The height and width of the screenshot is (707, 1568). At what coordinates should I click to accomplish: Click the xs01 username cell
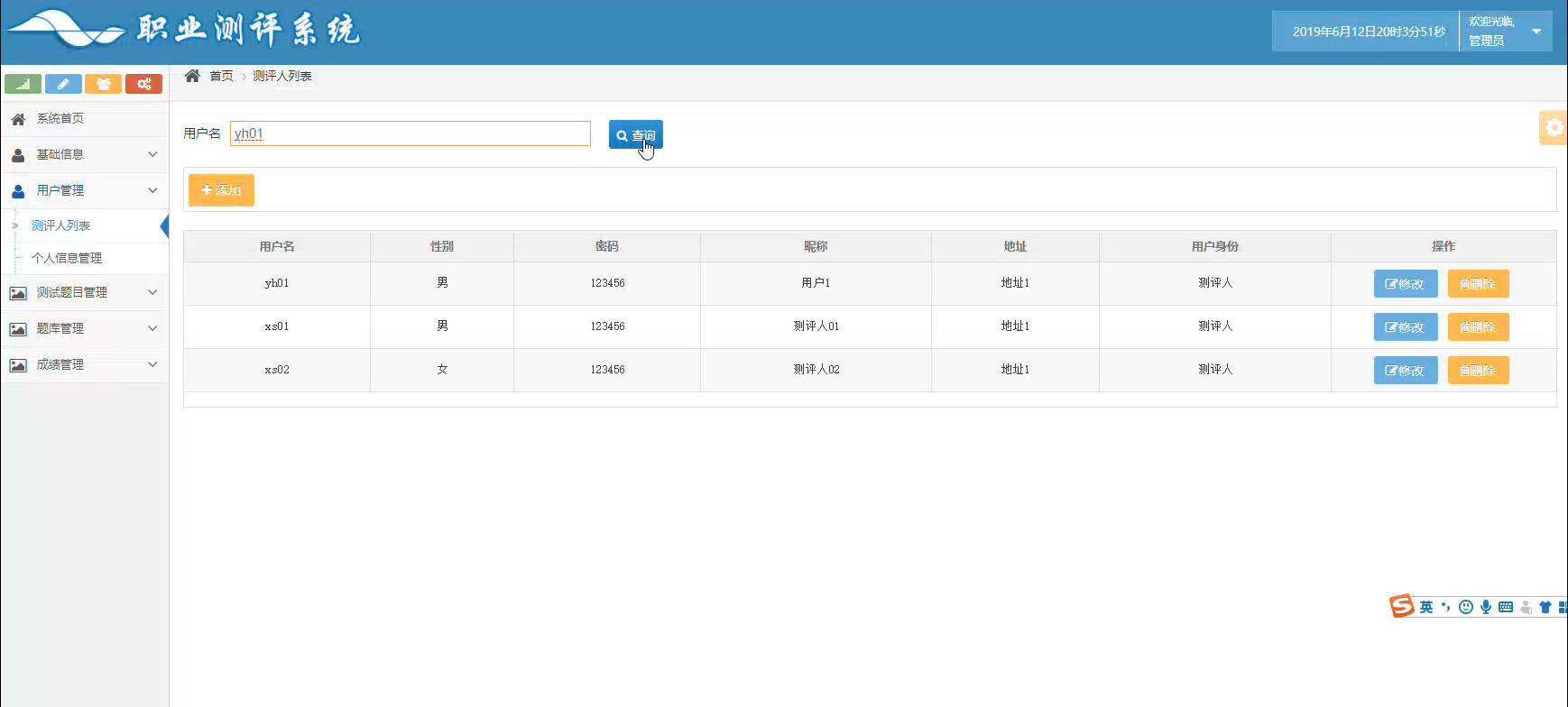click(277, 326)
